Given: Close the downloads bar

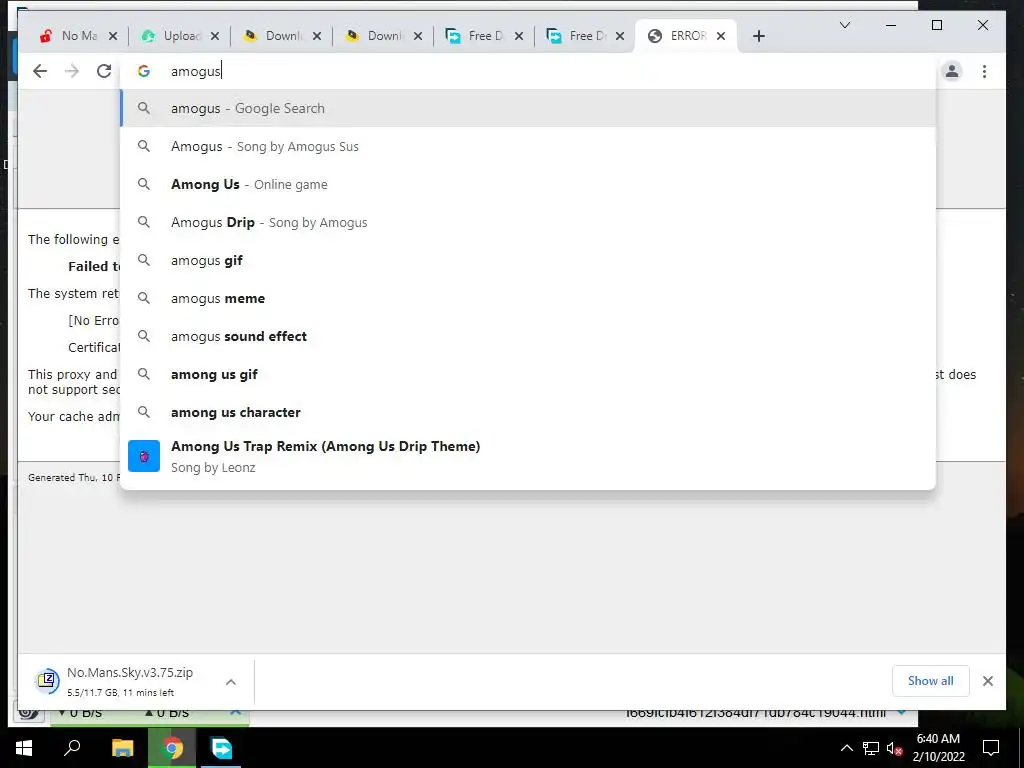Looking at the screenshot, I should click(x=987, y=680).
